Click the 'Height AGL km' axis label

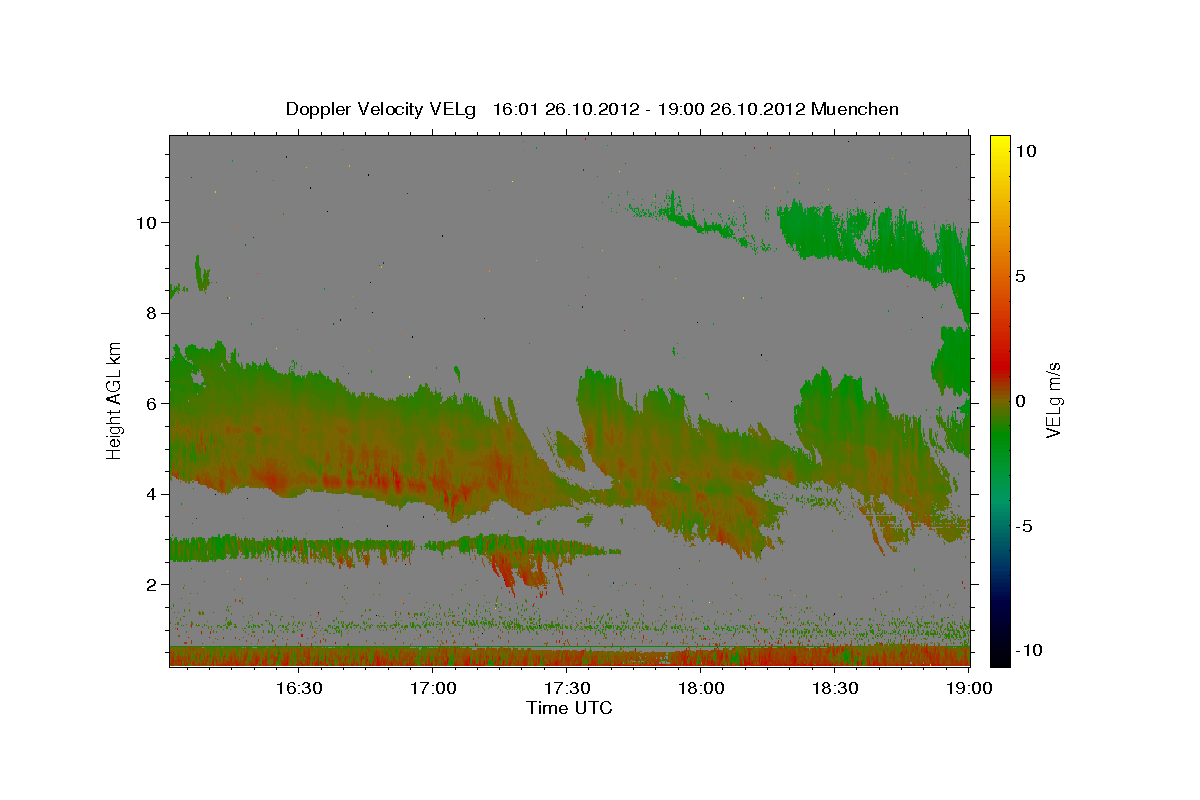click(x=115, y=400)
